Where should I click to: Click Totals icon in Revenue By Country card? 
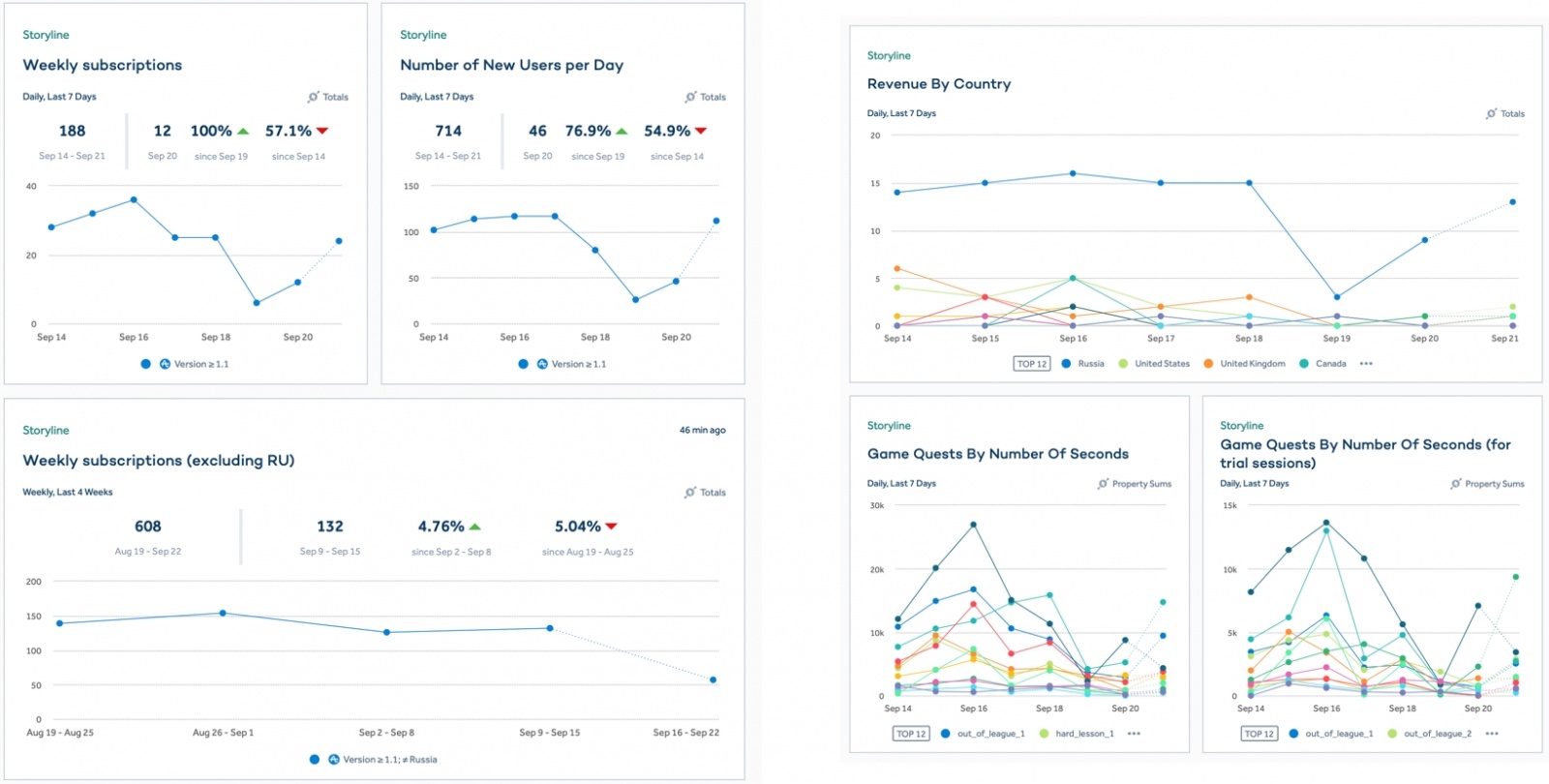point(1492,113)
